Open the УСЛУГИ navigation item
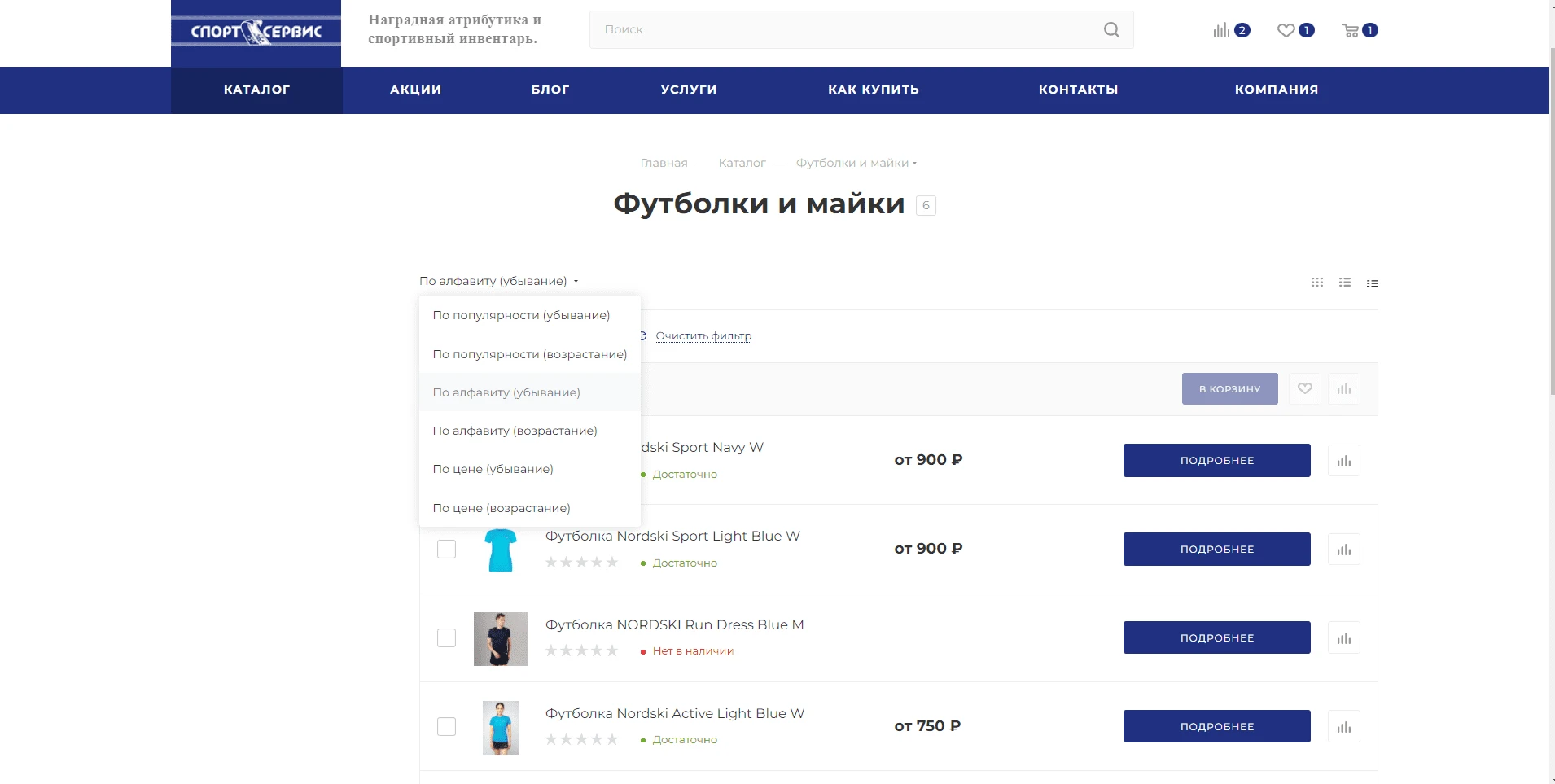This screenshot has height=784, width=1555. click(689, 90)
